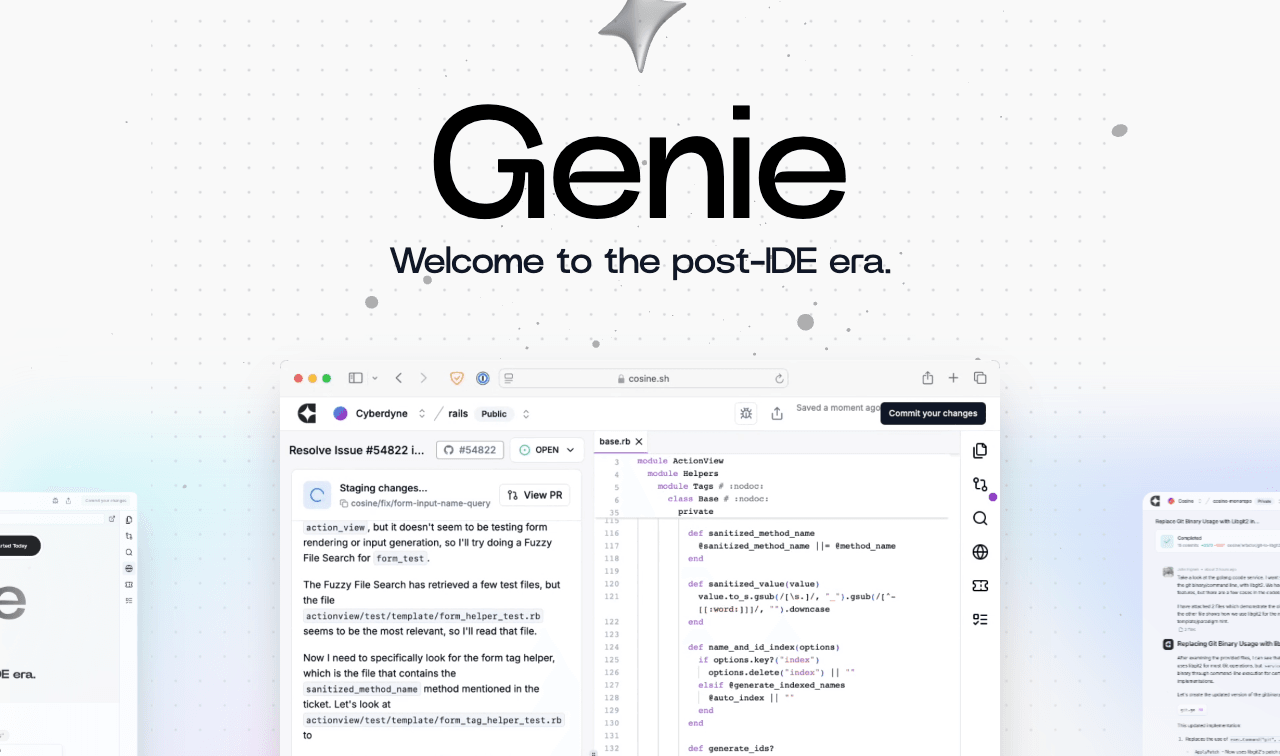Viewport: 1280px width, 756px height.
Task: Click the Genie headline text
Action: tap(640, 163)
